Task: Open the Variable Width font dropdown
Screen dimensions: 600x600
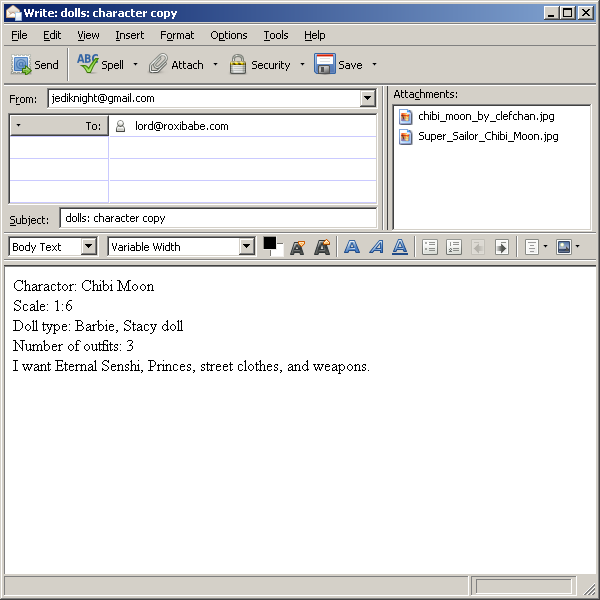Action: tap(247, 247)
